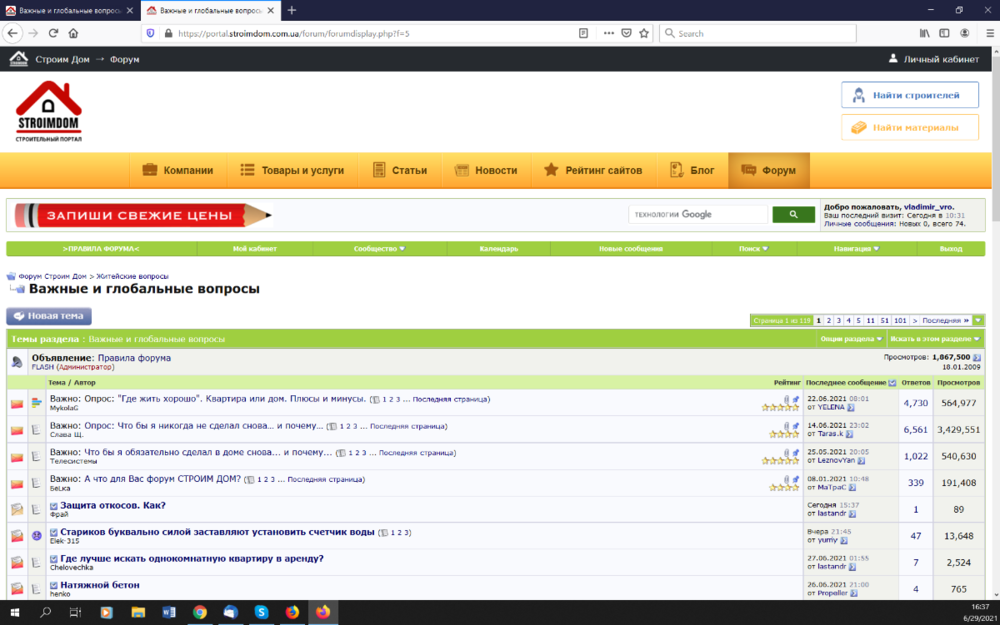Click the Найти строителей button
1000x625 pixels.
coord(909,94)
